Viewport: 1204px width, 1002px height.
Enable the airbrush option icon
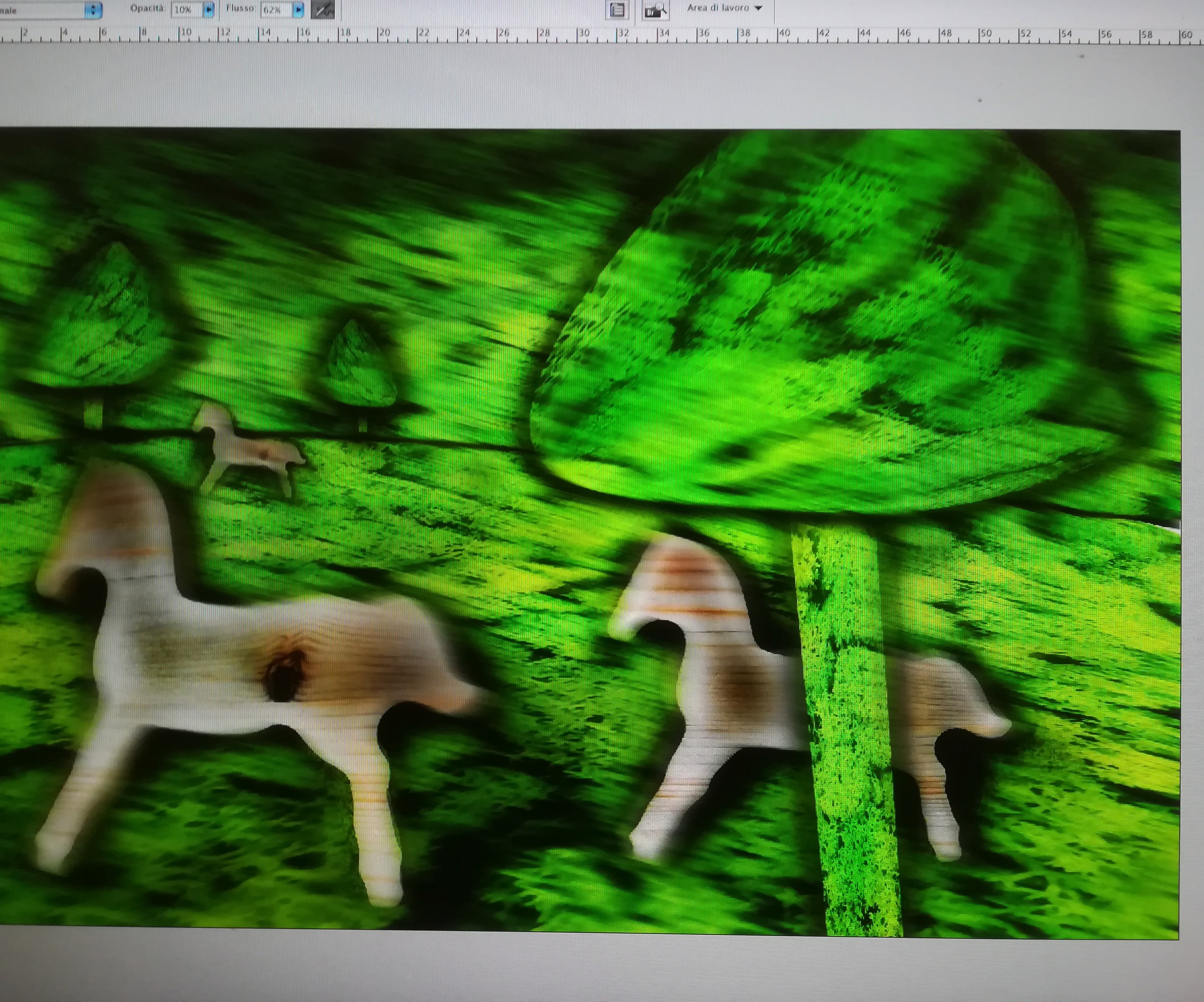(322, 10)
